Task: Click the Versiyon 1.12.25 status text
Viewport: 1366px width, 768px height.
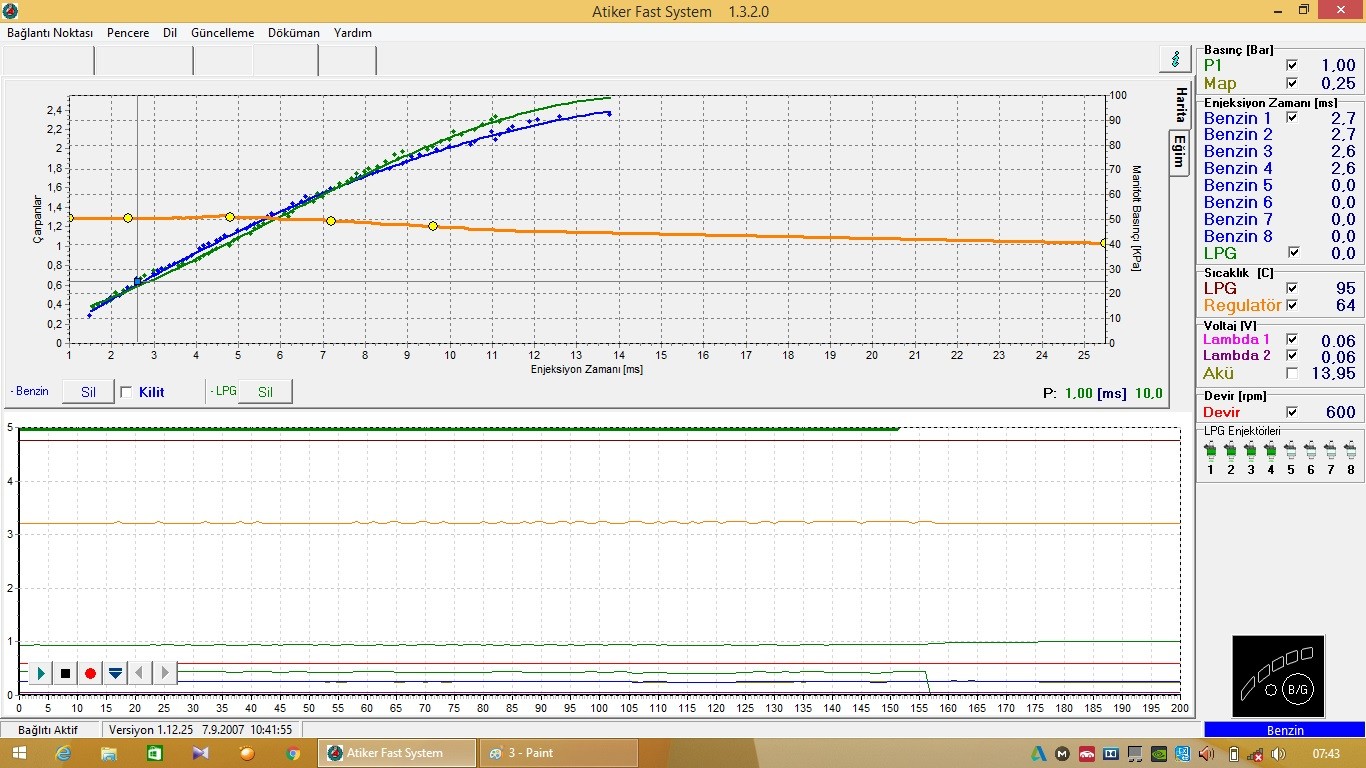Action: [x=152, y=730]
